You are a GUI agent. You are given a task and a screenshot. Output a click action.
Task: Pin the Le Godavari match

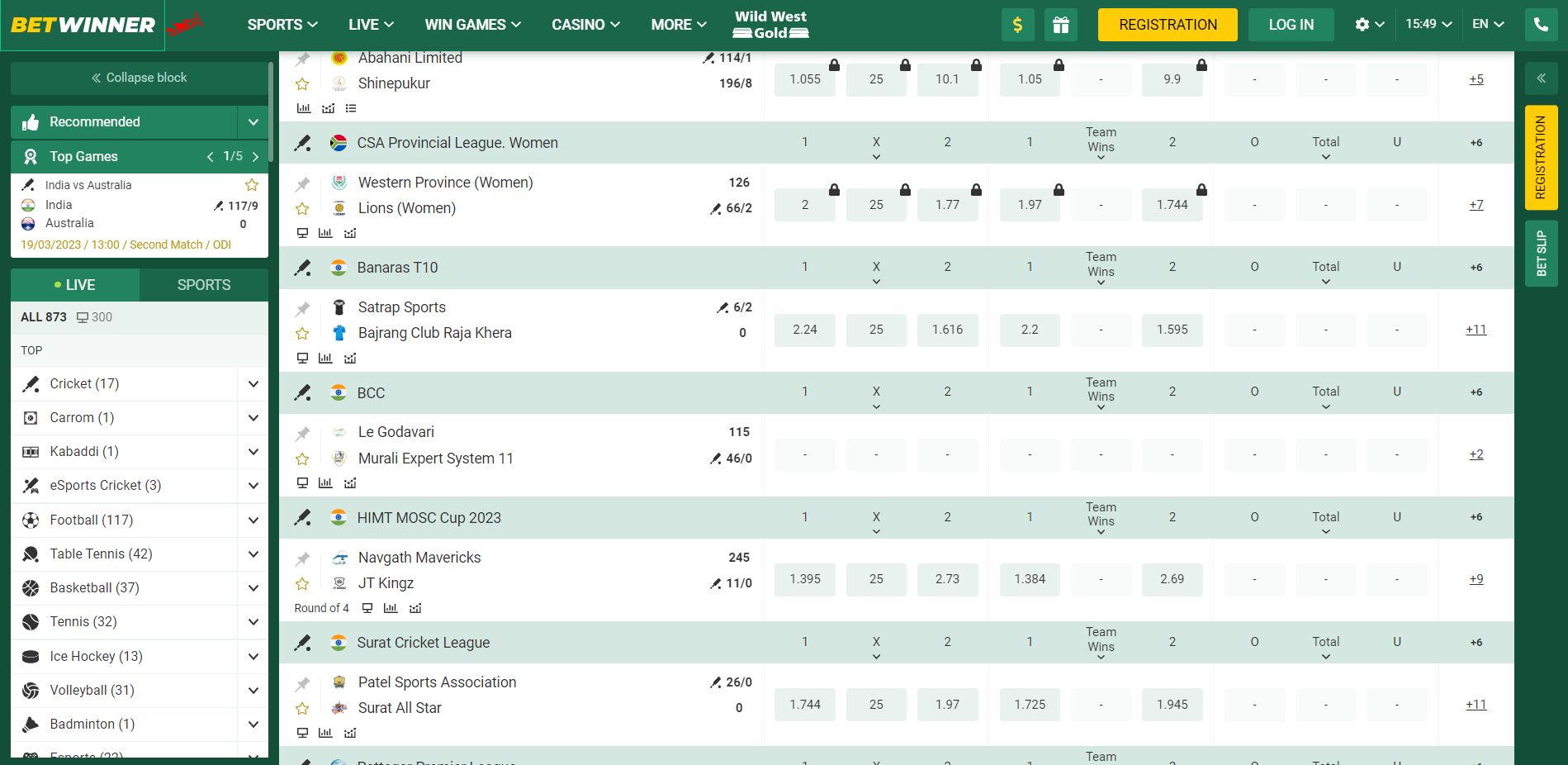tap(303, 434)
